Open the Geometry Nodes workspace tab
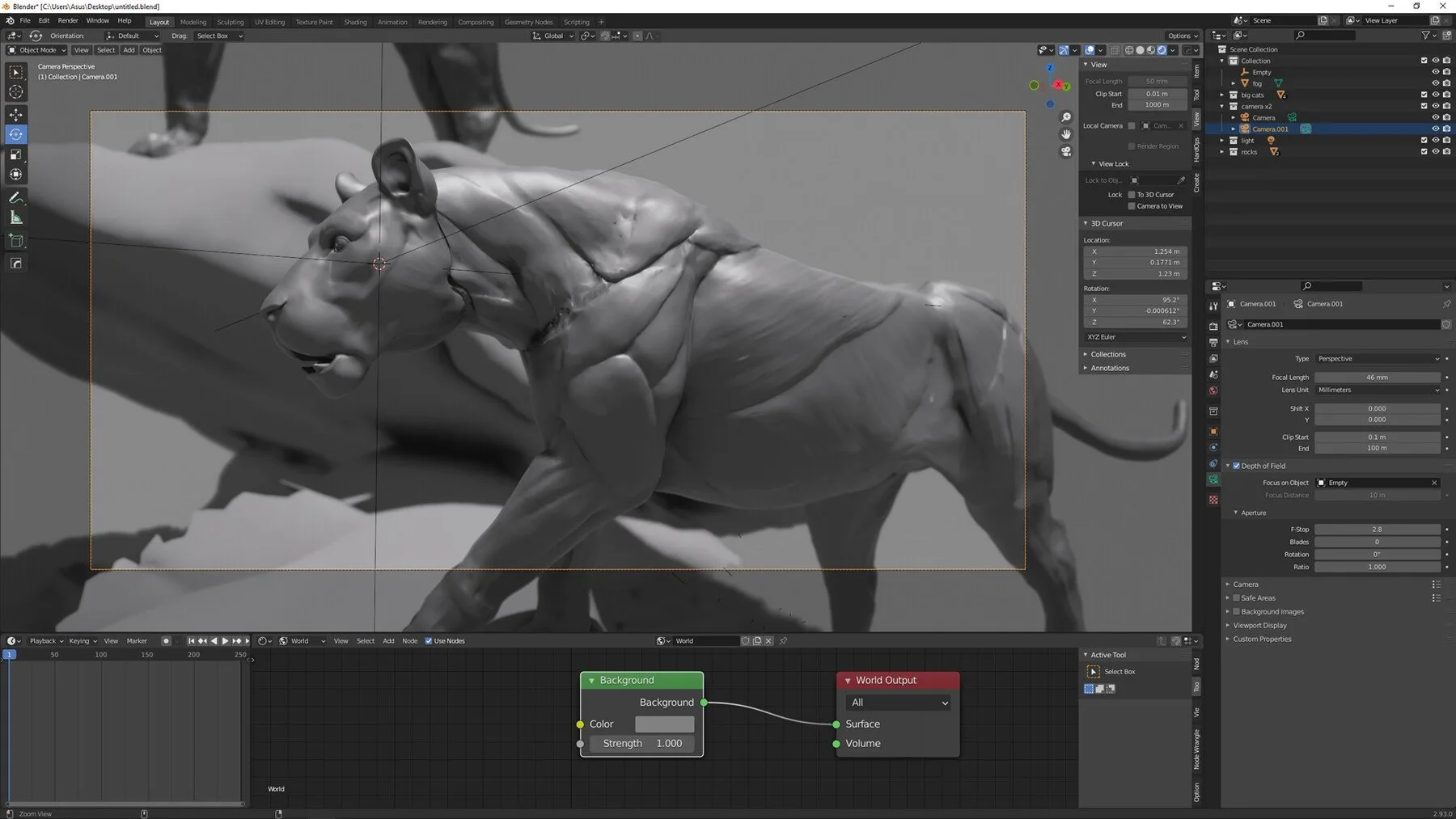Screen dimensions: 1456x819 pos(529,22)
